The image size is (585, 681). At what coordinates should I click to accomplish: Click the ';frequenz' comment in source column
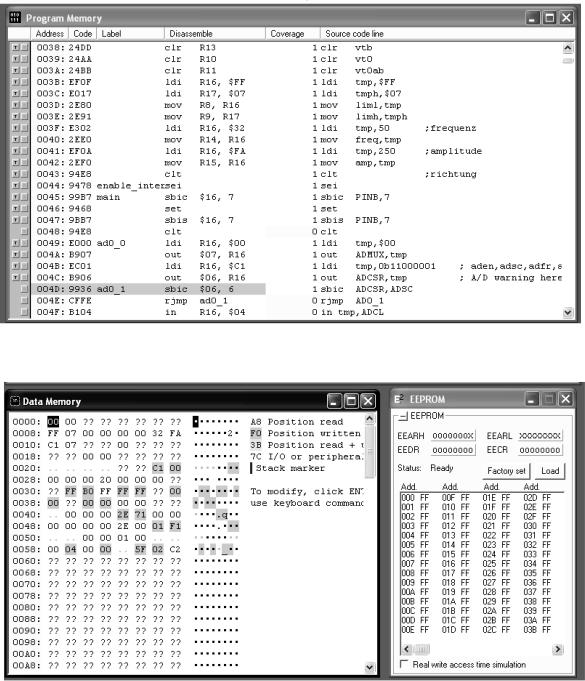point(450,128)
